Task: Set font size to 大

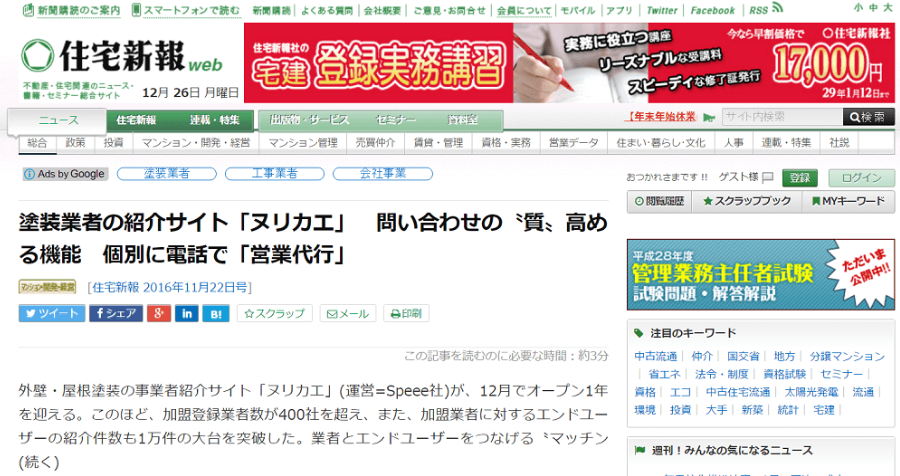Action: tap(887, 8)
